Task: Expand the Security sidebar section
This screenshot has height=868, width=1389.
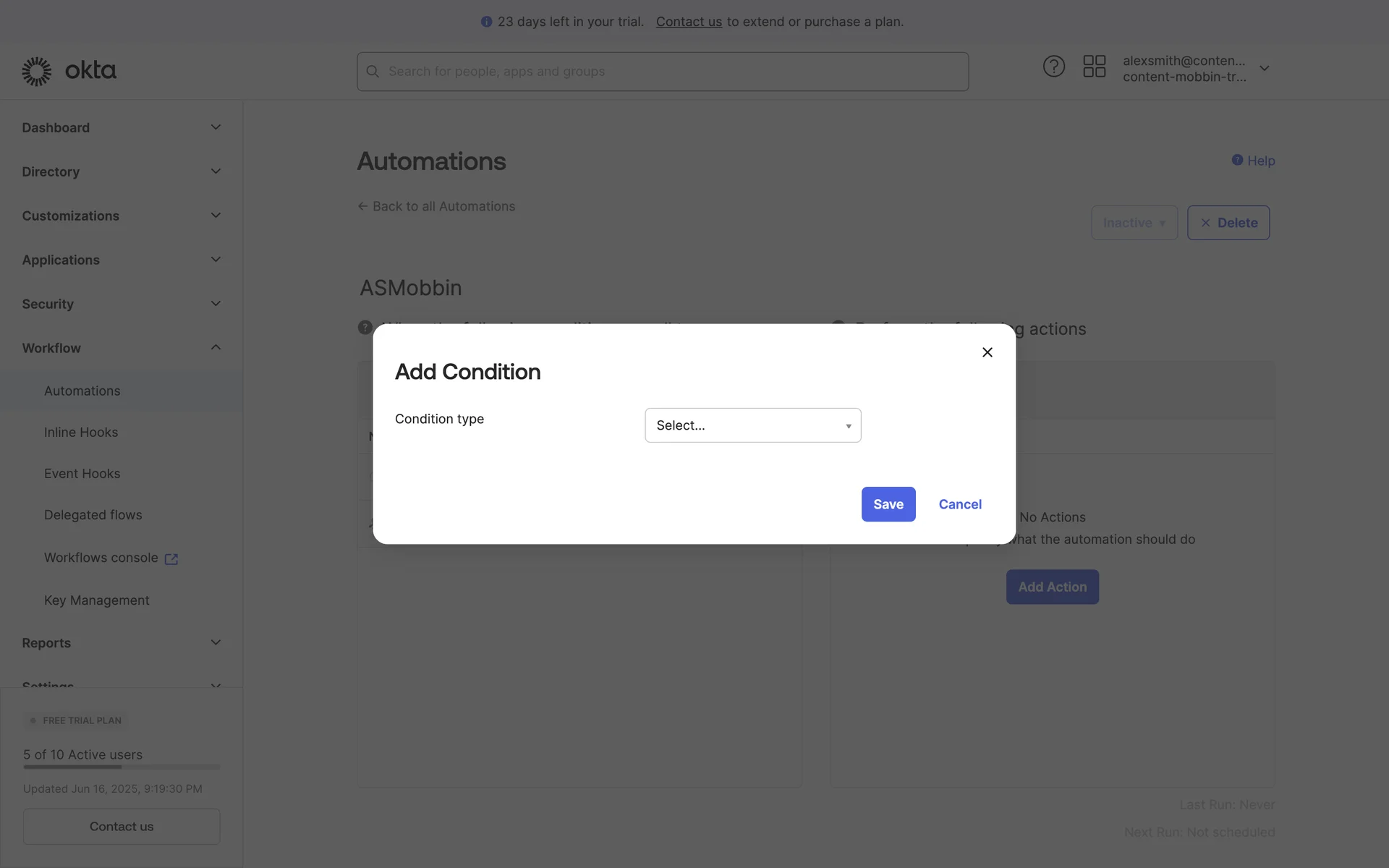Action: coord(215,304)
